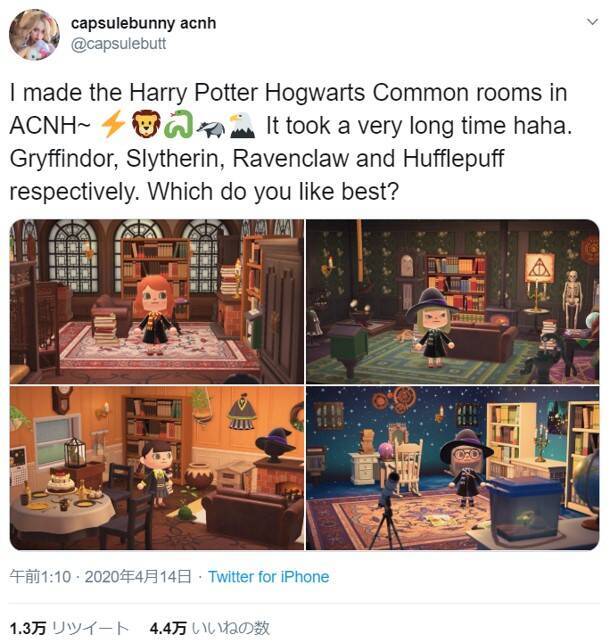Show the 4.4万 likes list
Image resolution: width=610 pixels, height=643 pixels.
(209, 628)
